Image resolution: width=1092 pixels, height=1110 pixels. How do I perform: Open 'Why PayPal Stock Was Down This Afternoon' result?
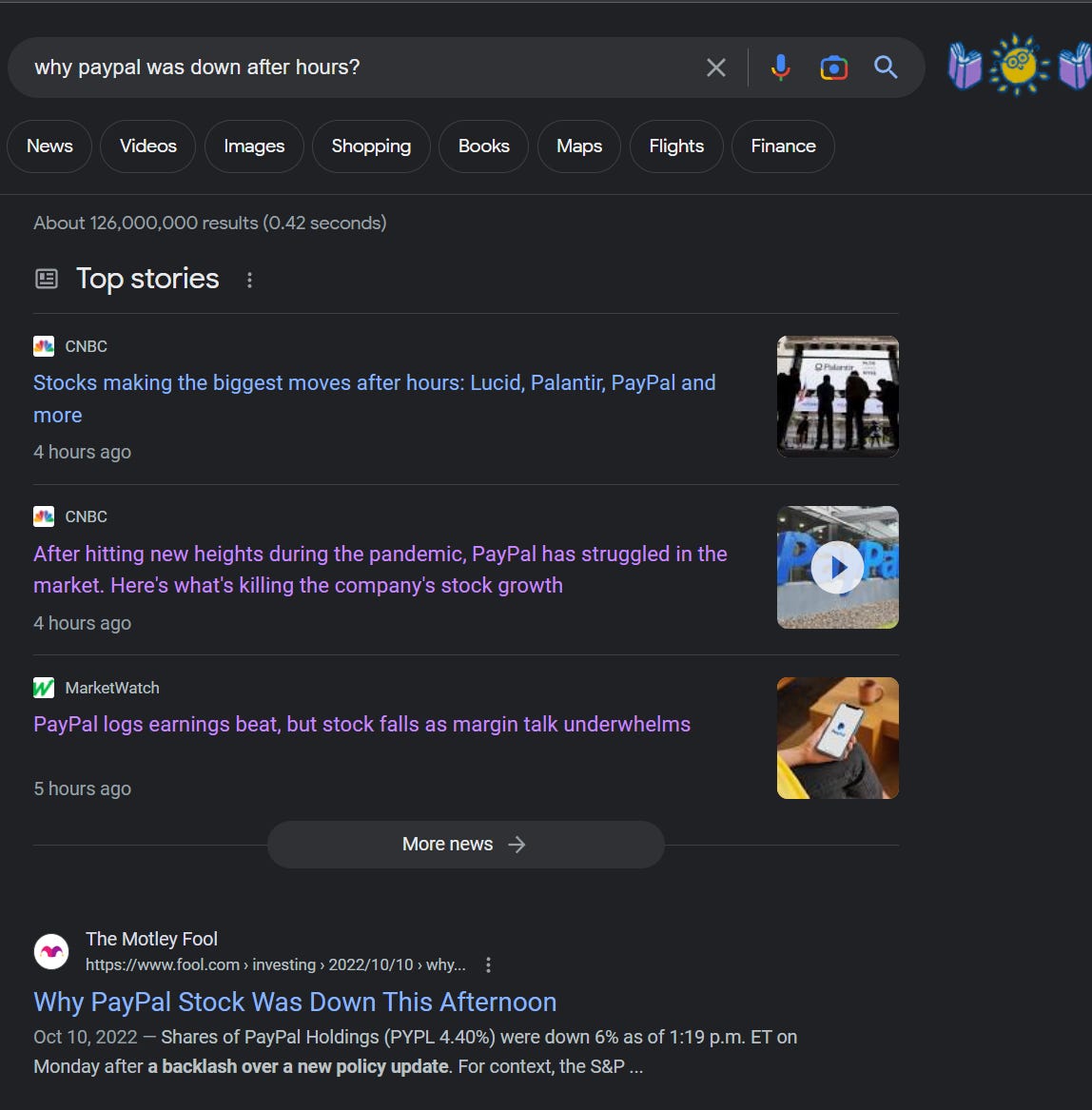tap(295, 1003)
